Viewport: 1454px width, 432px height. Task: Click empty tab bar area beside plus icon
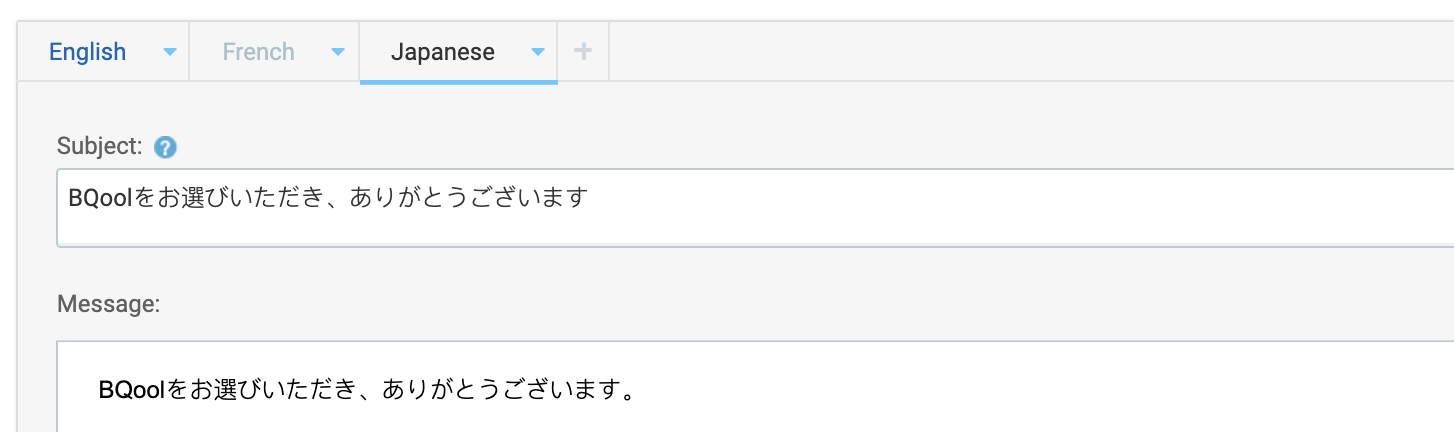click(x=1030, y=51)
